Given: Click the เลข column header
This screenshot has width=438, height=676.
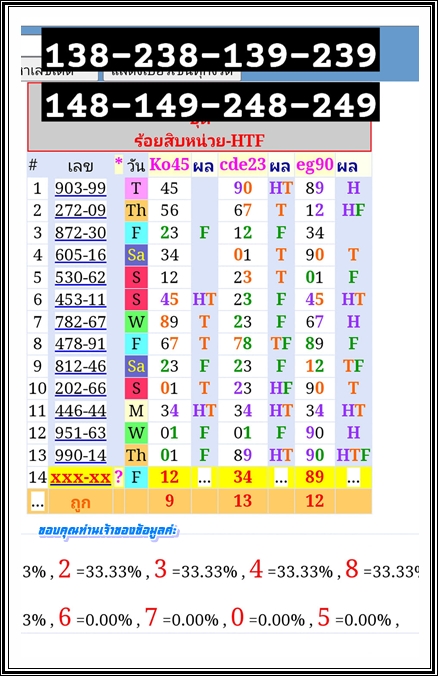Looking at the screenshot, I should [x=80, y=166].
